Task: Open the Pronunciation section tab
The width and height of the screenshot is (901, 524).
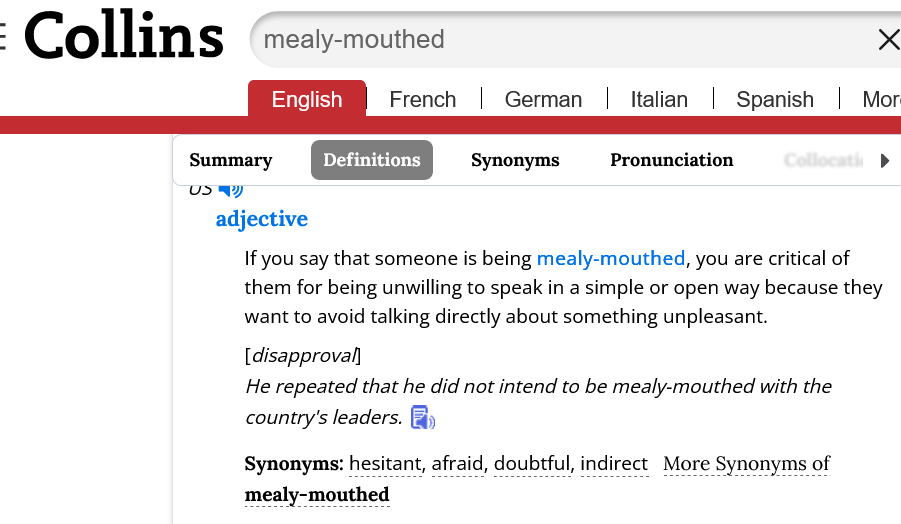Action: pos(672,160)
